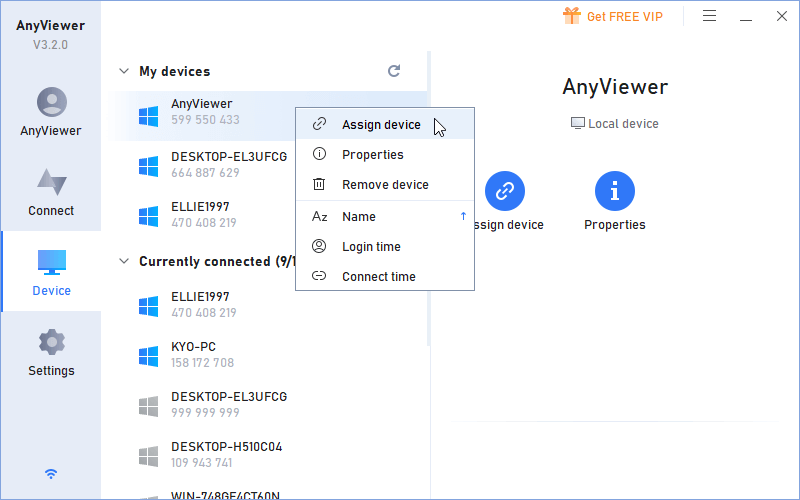This screenshot has height=500, width=800.
Task: Sort devices by Connect time
Action: (378, 277)
